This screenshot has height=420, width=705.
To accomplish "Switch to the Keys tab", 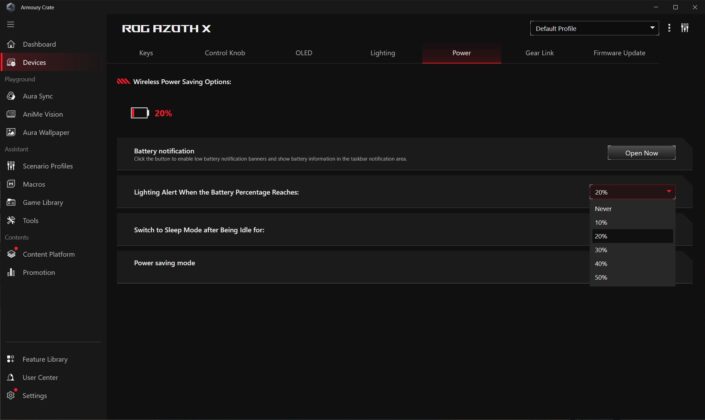I will tap(146, 53).
